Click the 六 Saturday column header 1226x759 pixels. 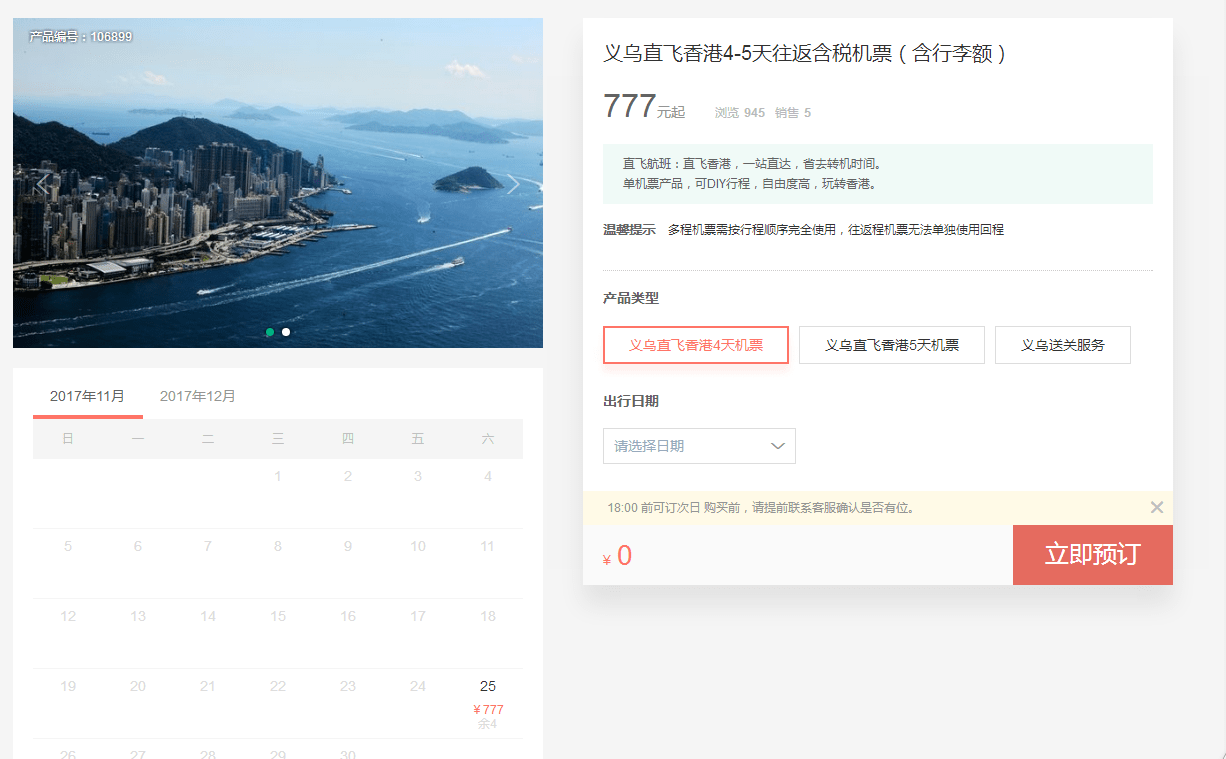(488, 439)
